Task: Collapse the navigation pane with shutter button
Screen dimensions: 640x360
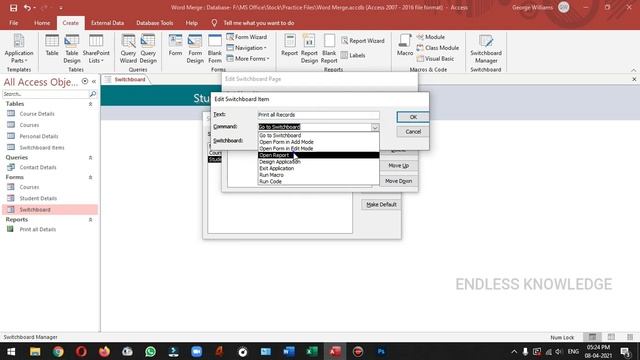Action: [94, 82]
